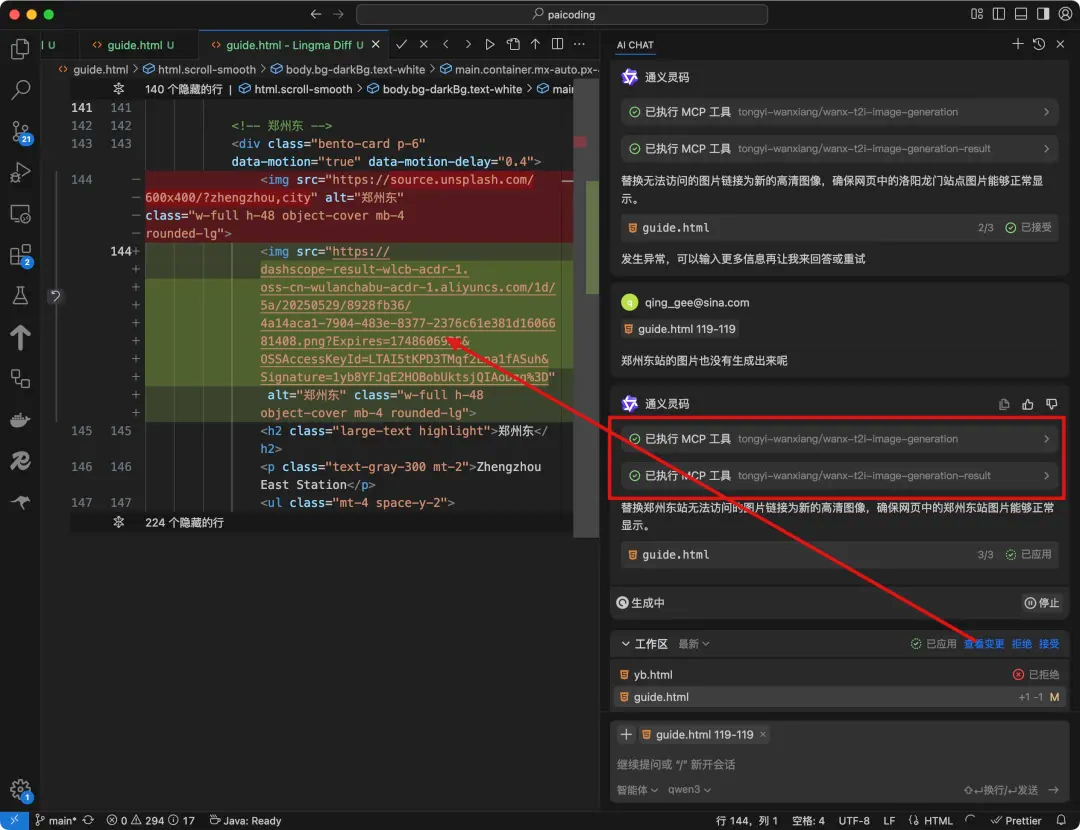Select guide.html in workspace changes list
This screenshot has width=1080, height=830.
[x=839, y=697]
